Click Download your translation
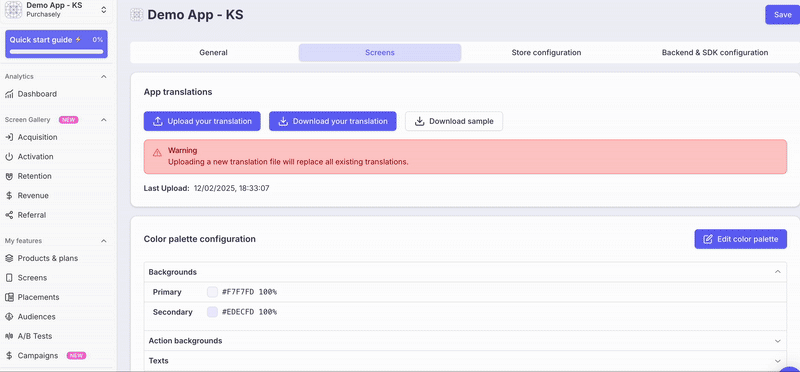Image resolution: width=800 pixels, height=372 pixels. [x=333, y=121]
